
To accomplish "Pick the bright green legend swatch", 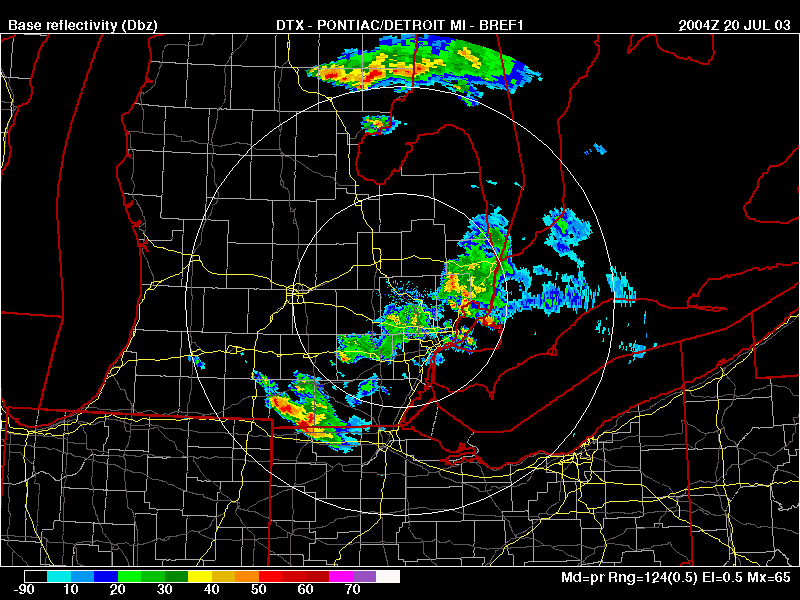I will [x=129, y=577].
